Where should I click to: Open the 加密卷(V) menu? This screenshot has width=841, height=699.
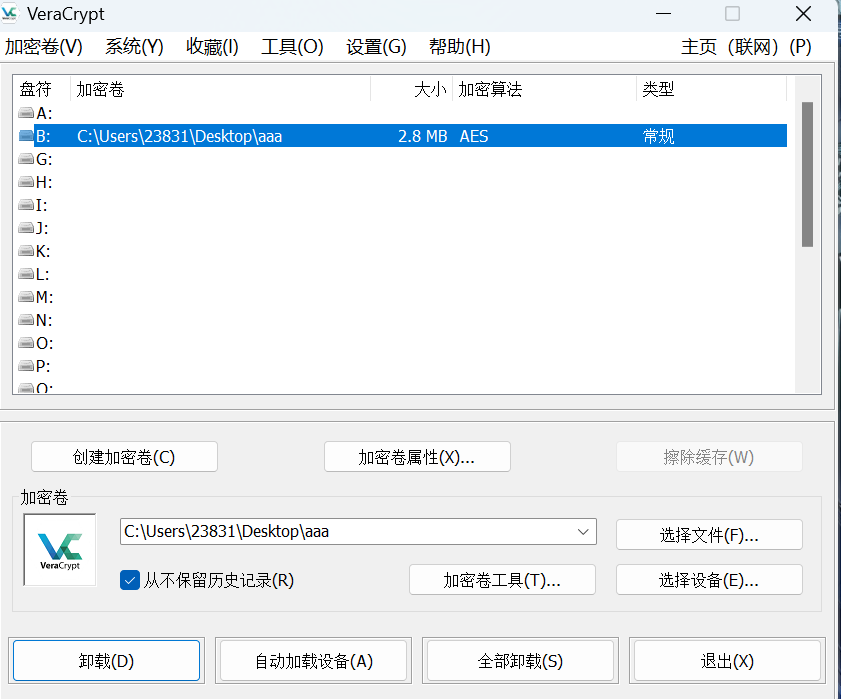coord(43,47)
